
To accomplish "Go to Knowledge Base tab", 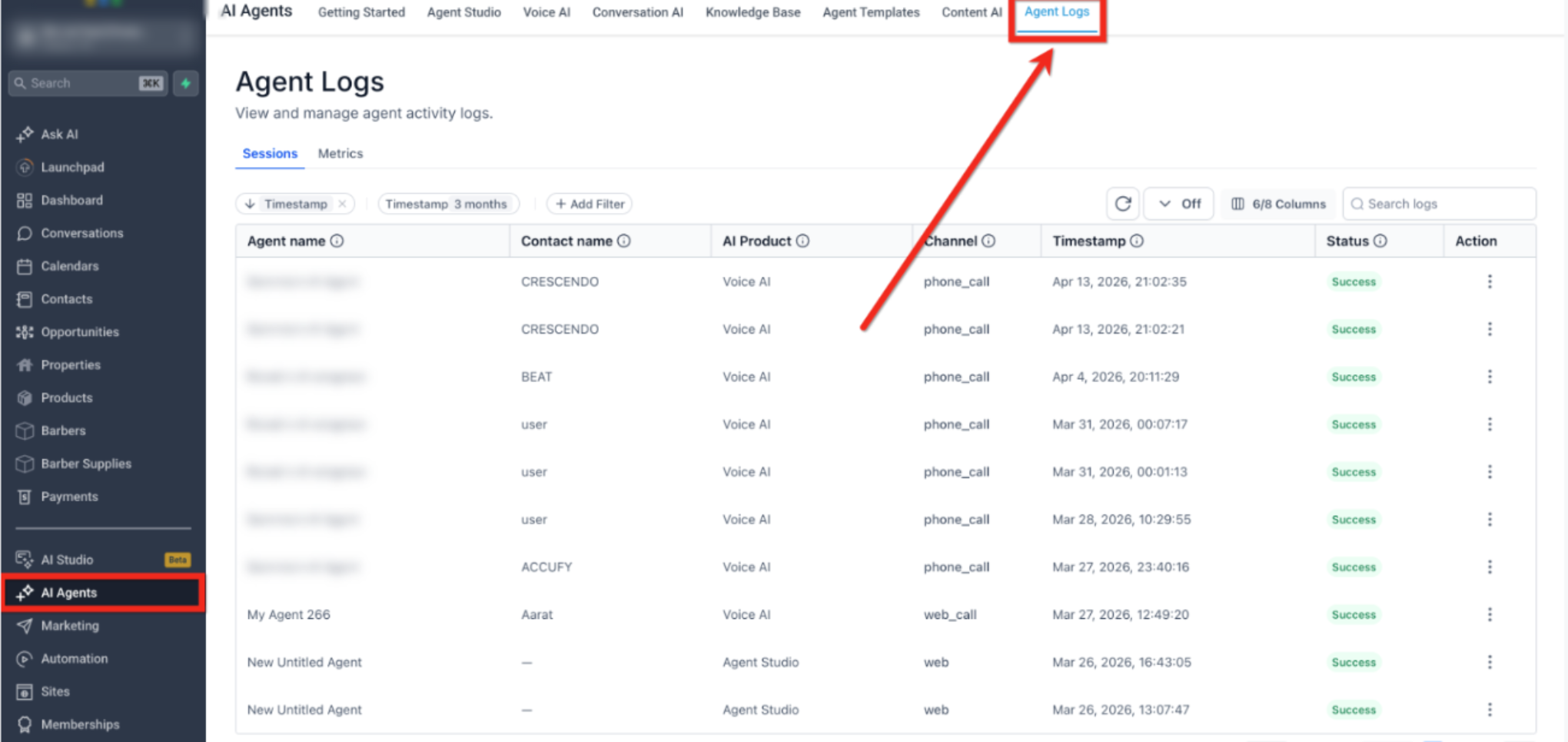I will (x=752, y=12).
